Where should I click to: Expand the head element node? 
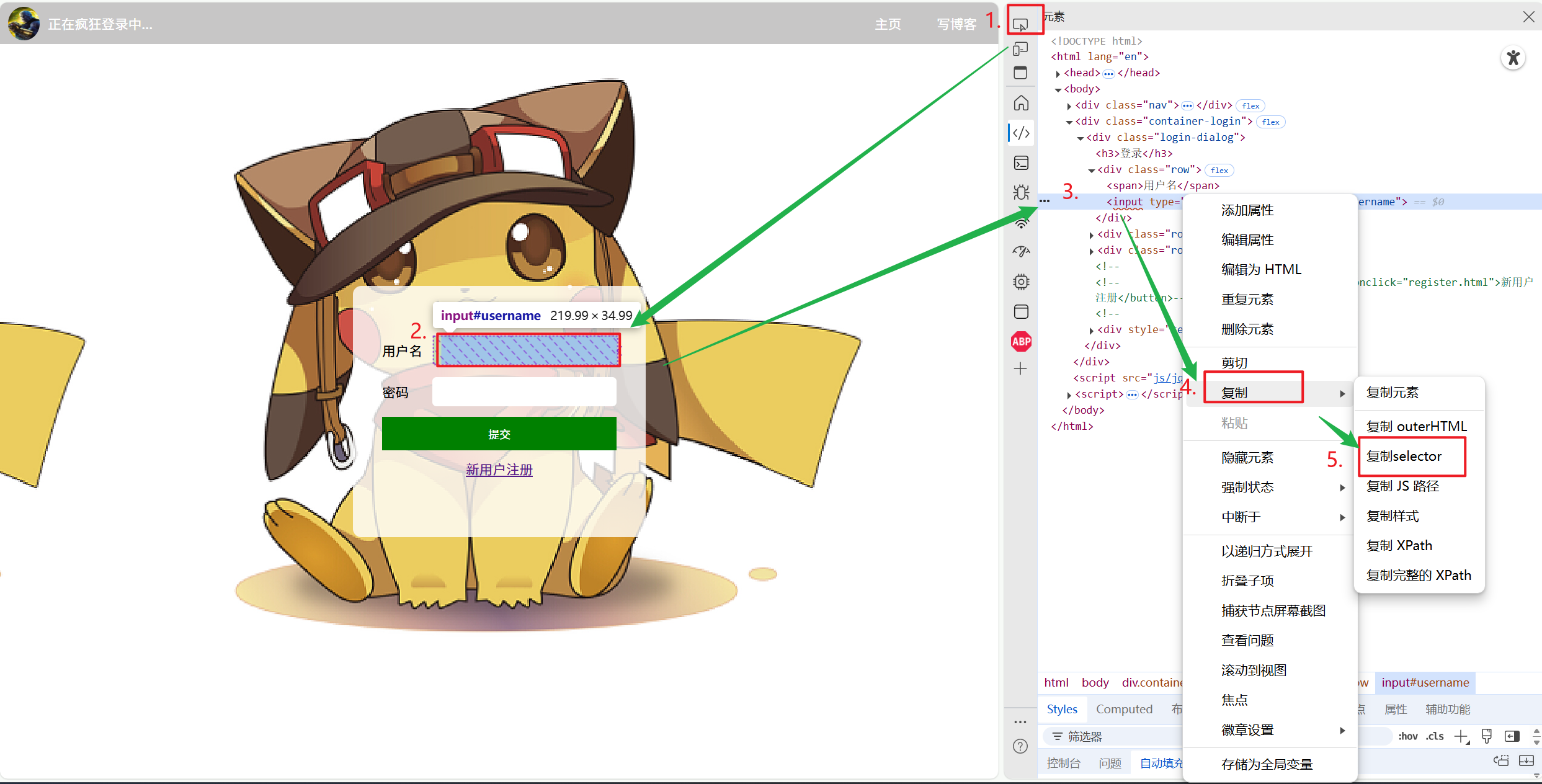1058,73
